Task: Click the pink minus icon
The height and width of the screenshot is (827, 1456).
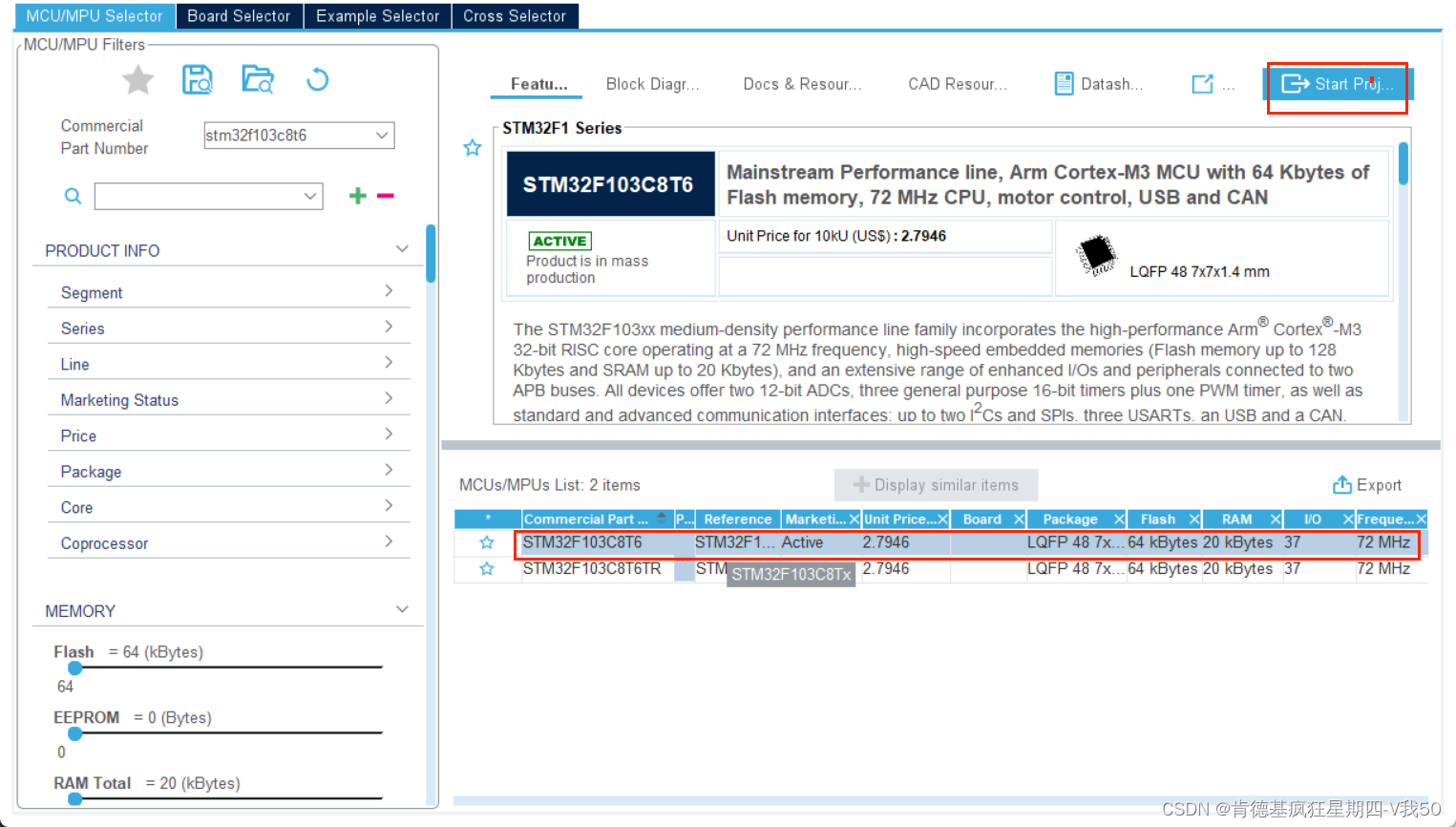Action: (x=386, y=196)
